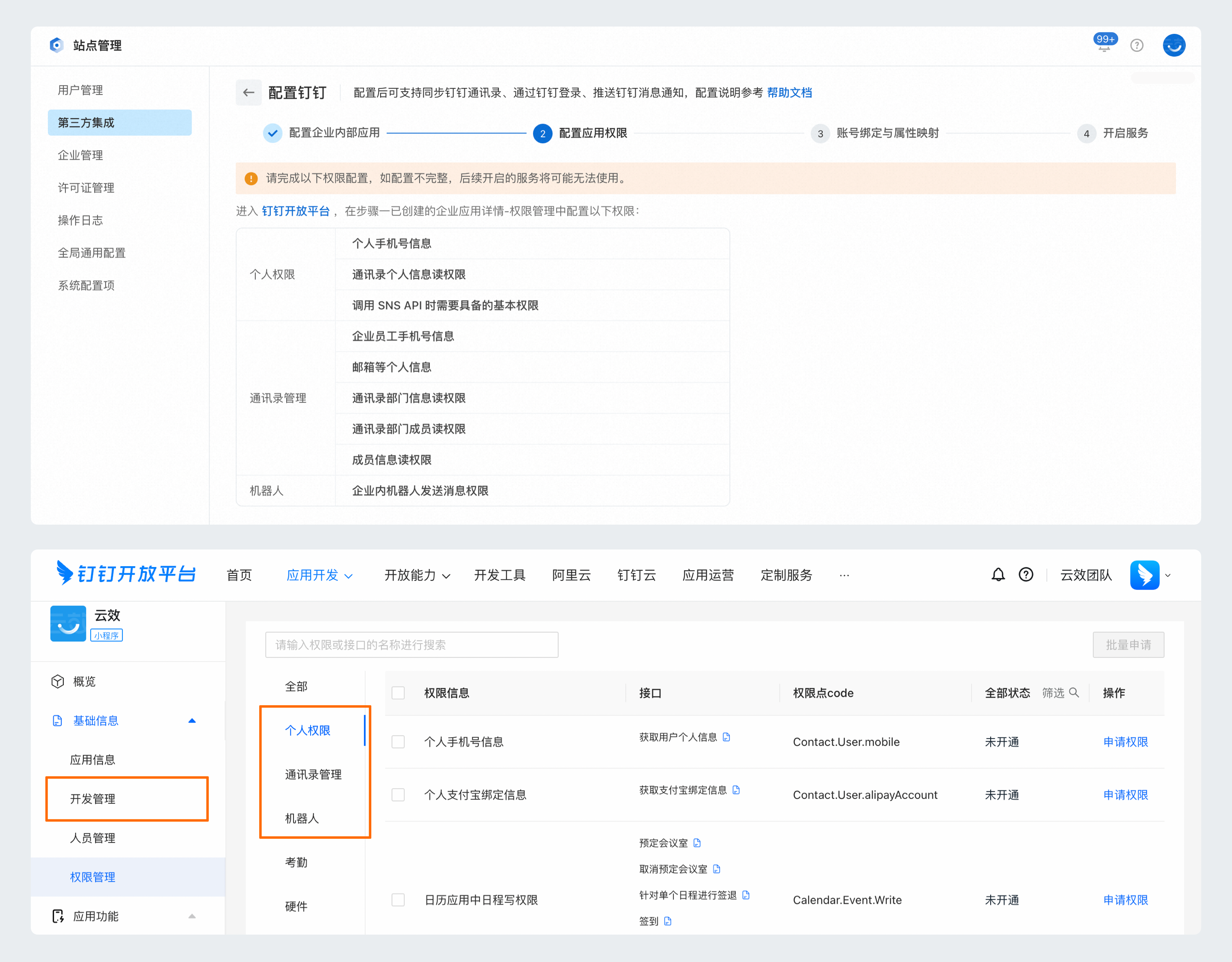Open the account dropdown chevron beside team avatar

1168,576
